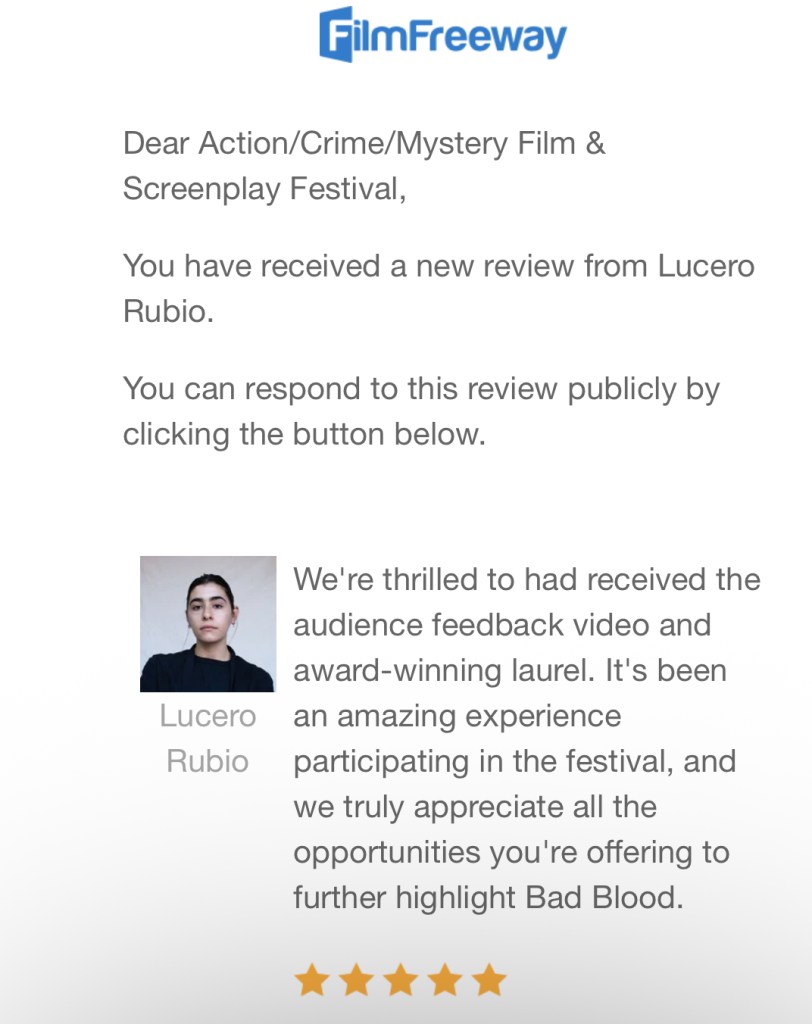Click the "Screenplay Festival," text line
The image size is (812, 1024).
click(264, 189)
